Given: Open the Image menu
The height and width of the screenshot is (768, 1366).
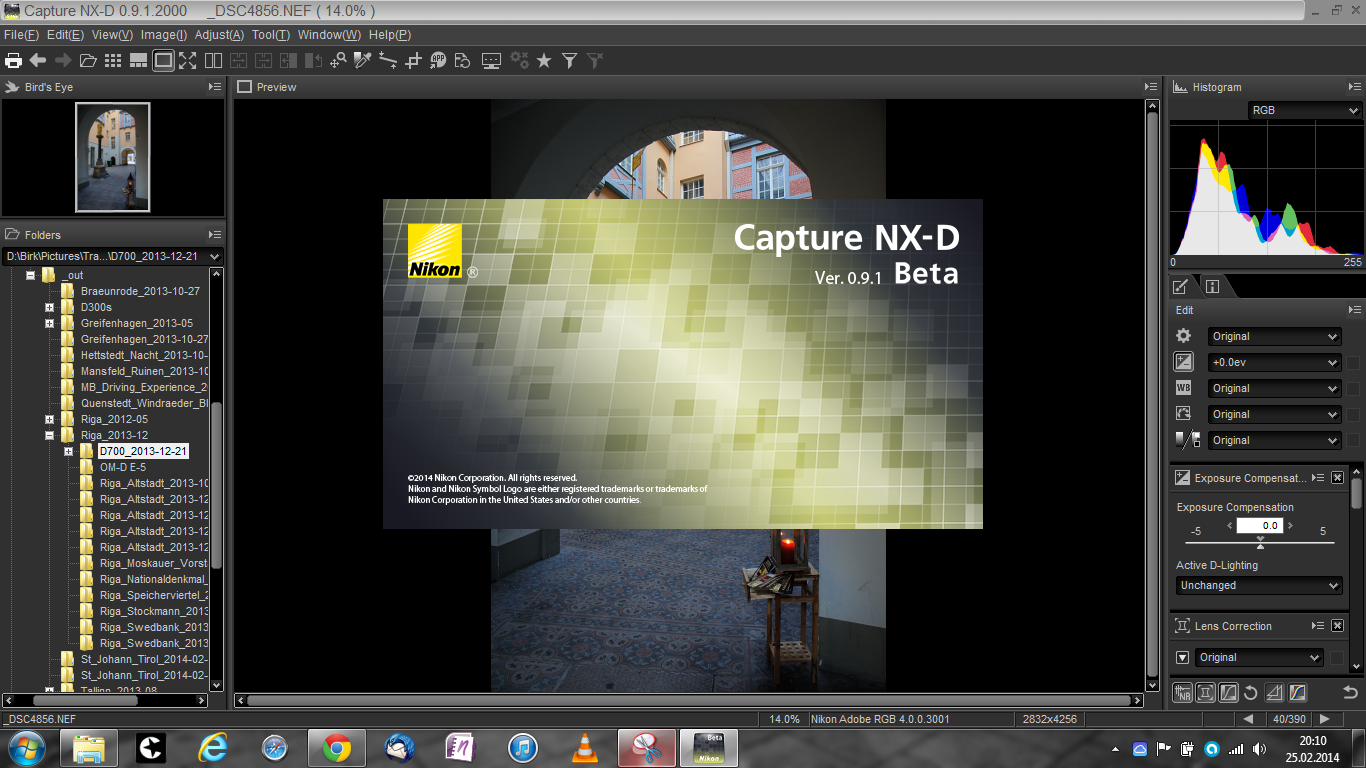Looking at the screenshot, I should pyautogui.click(x=163, y=35).
